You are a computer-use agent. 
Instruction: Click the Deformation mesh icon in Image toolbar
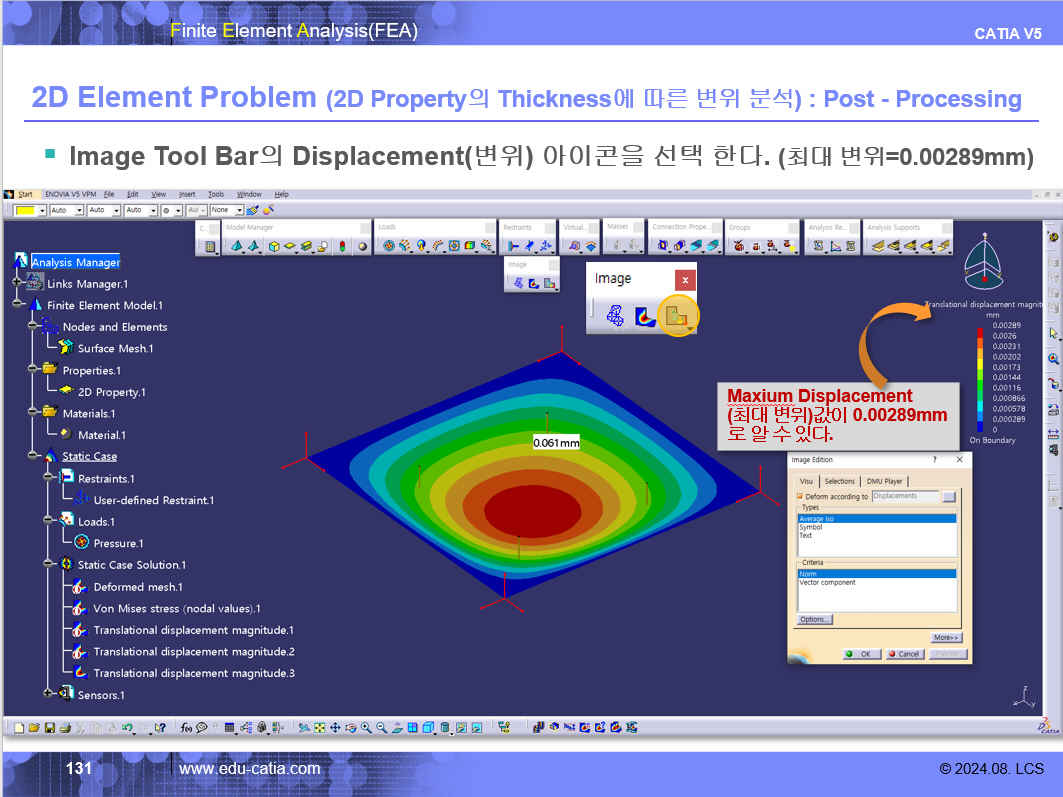pyautogui.click(x=614, y=316)
